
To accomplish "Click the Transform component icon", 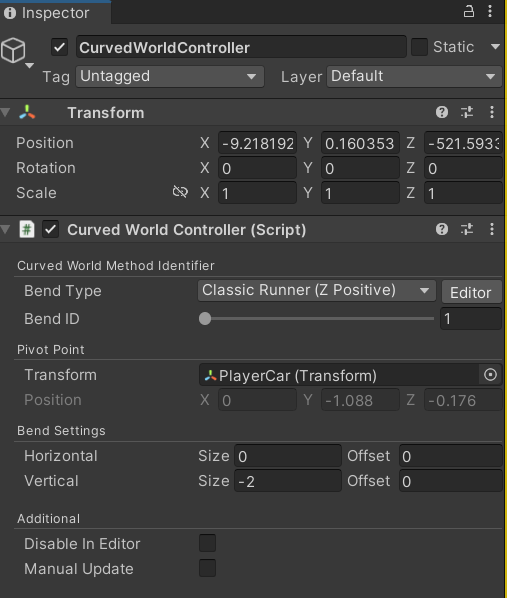I will [x=27, y=113].
